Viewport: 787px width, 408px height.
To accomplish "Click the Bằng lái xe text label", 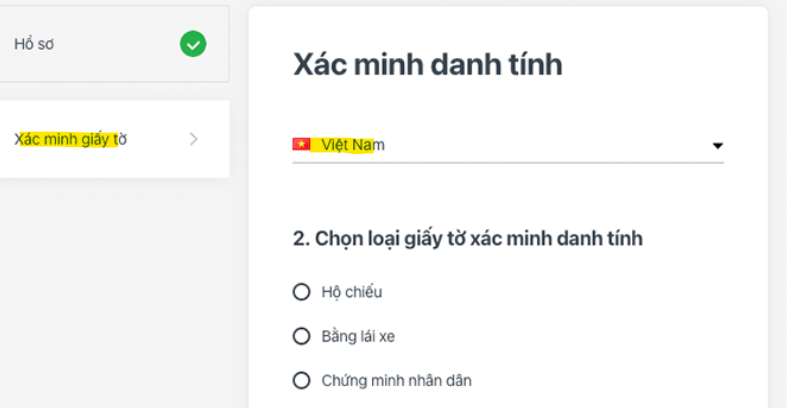I will [358, 336].
